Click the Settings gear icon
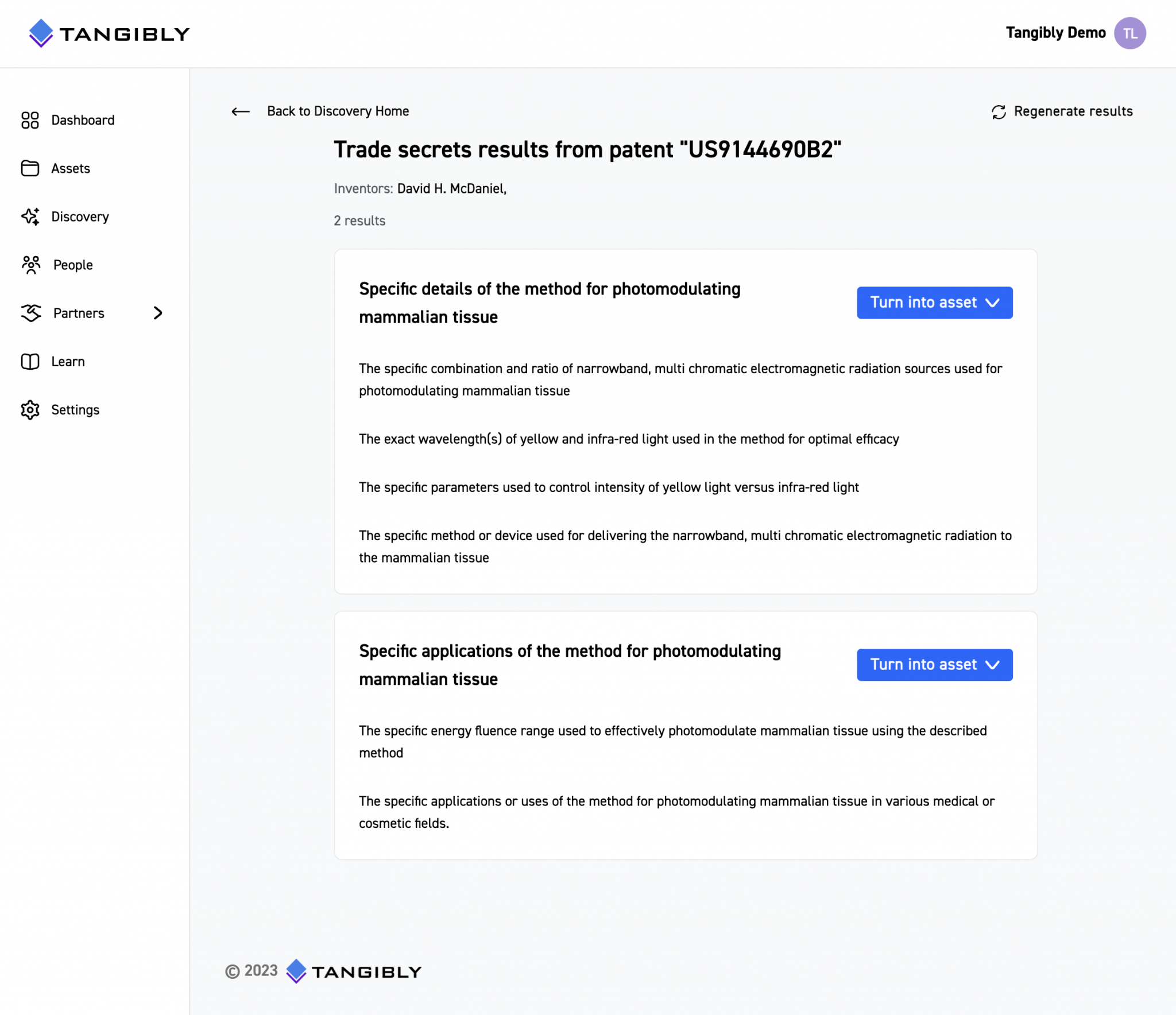1176x1015 pixels. click(30, 409)
